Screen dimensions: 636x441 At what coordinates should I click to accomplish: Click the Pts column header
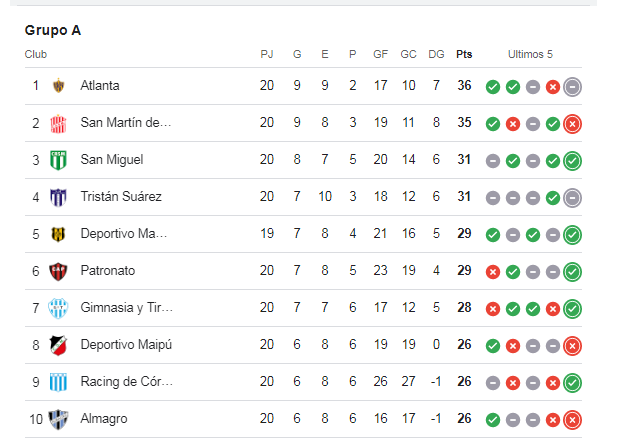[464, 54]
